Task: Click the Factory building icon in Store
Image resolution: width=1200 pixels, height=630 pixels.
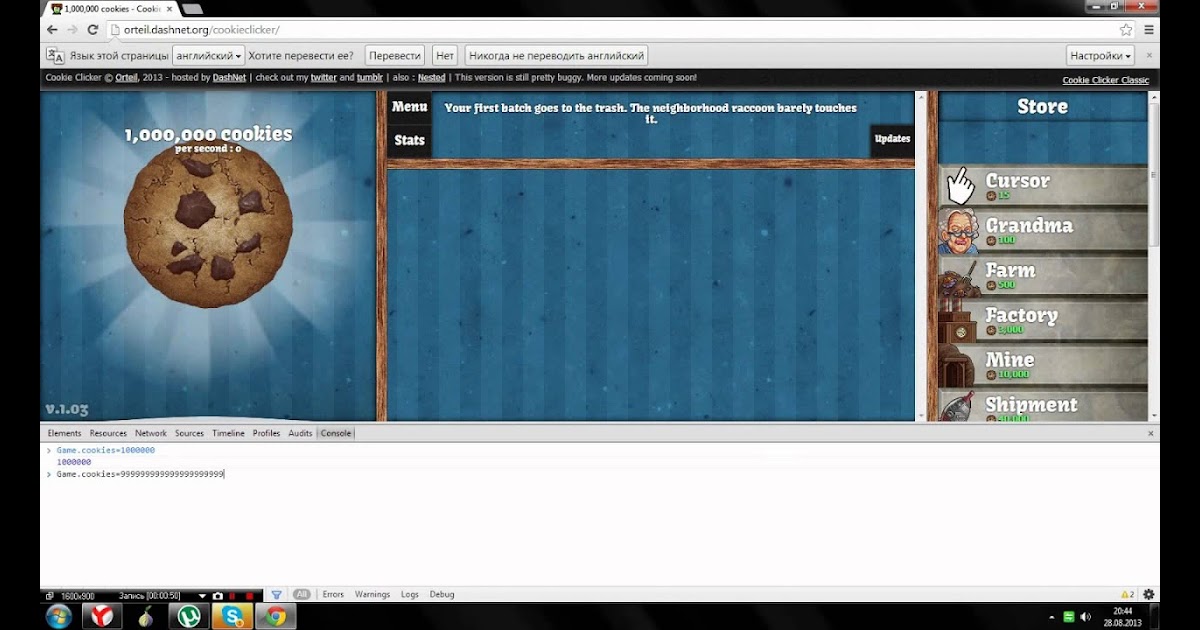Action: click(958, 322)
